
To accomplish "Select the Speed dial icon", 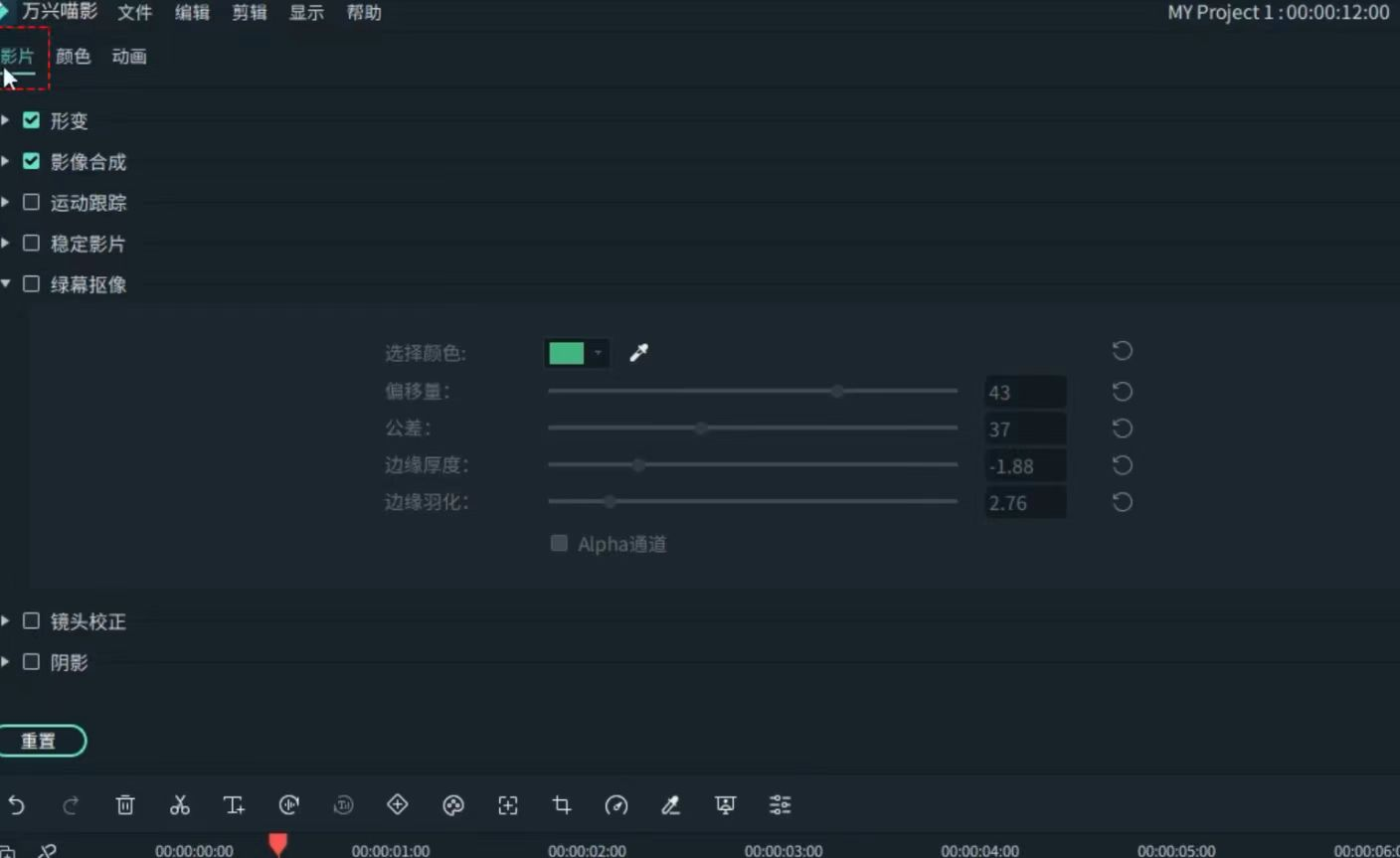I will (x=616, y=805).
